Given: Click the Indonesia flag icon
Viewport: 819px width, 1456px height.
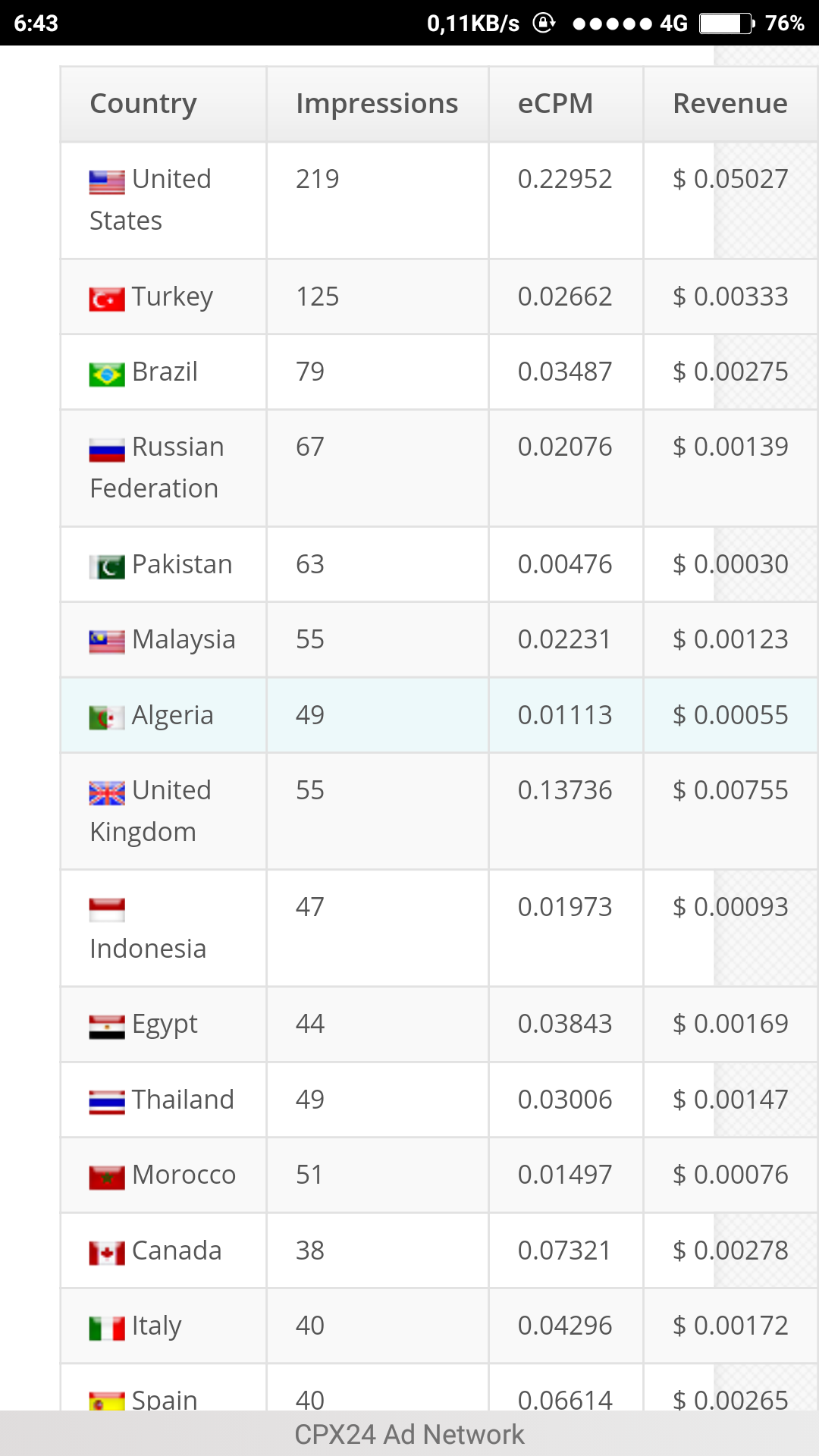Looking at the screenshot, I should point(107,910).
